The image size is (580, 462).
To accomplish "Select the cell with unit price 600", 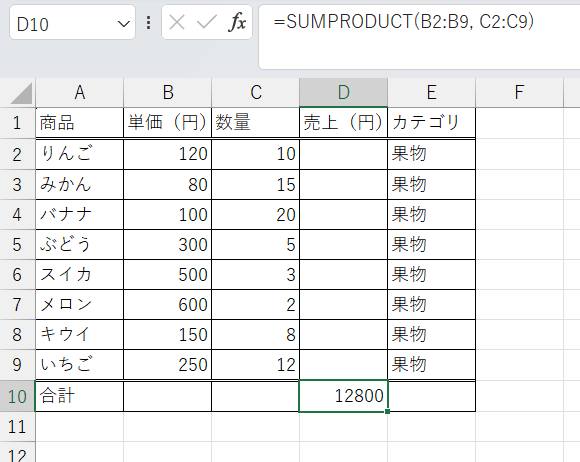I will pyautogui.click(x=168, y=304).
